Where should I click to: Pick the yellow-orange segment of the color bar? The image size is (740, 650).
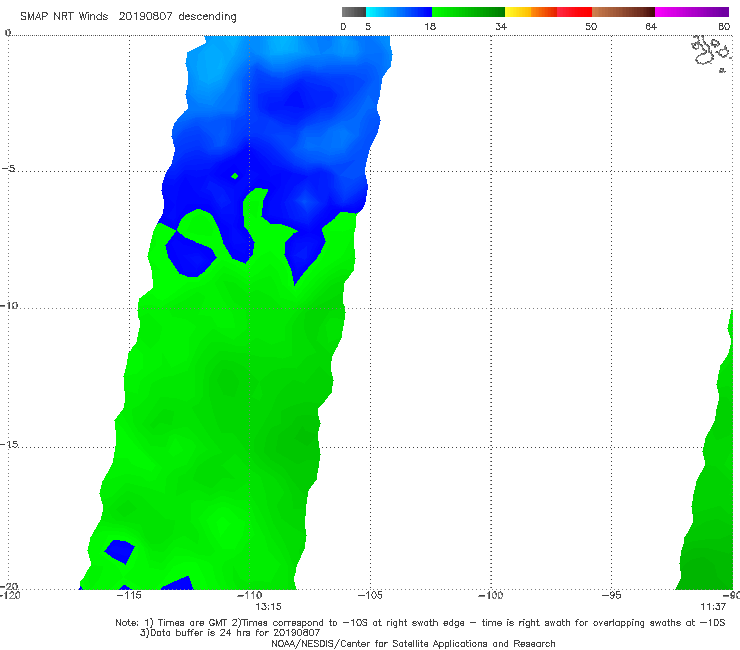coord(531,12)
